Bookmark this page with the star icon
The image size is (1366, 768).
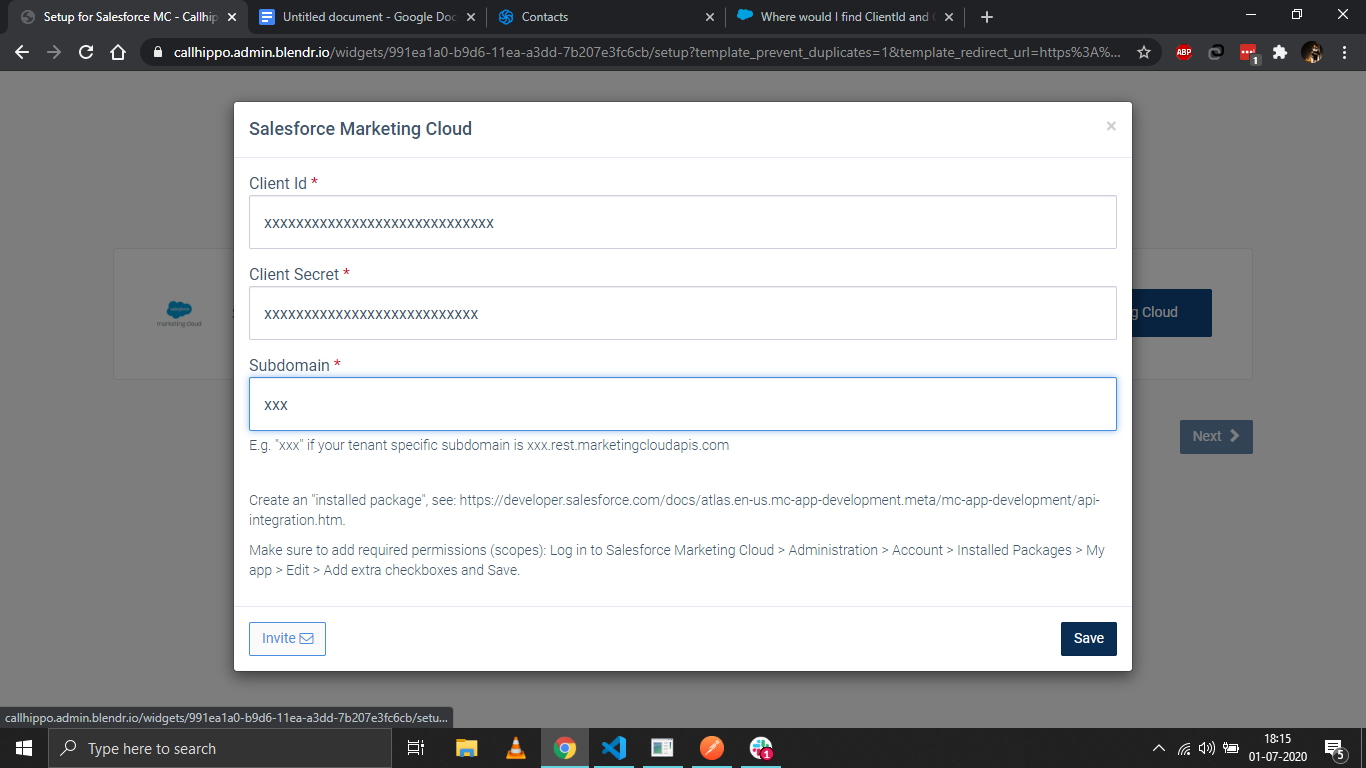coord(1144,52)
